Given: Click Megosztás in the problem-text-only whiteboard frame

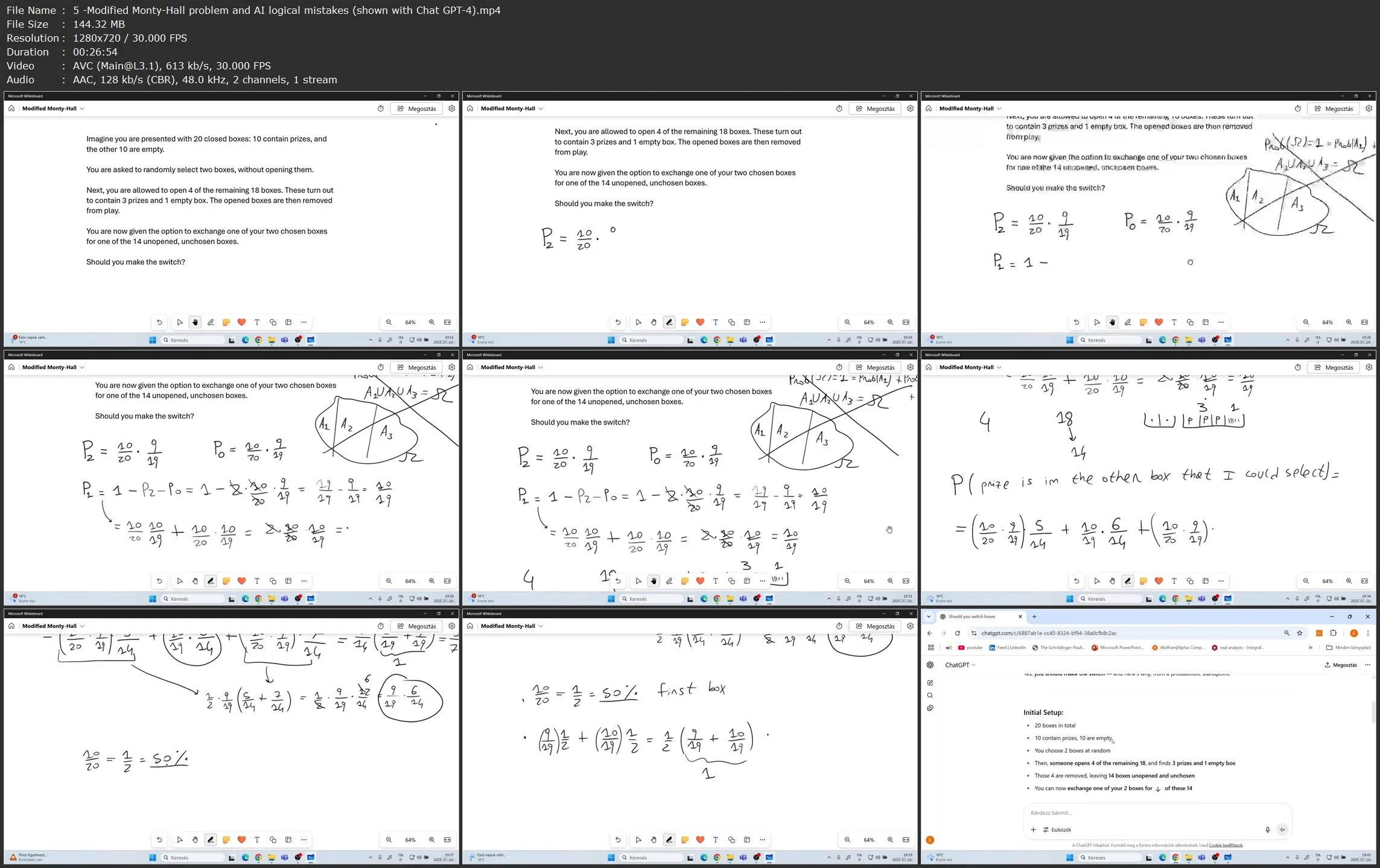Looking at the screenshot, I should pyautogui.click(x=416, y=109).
